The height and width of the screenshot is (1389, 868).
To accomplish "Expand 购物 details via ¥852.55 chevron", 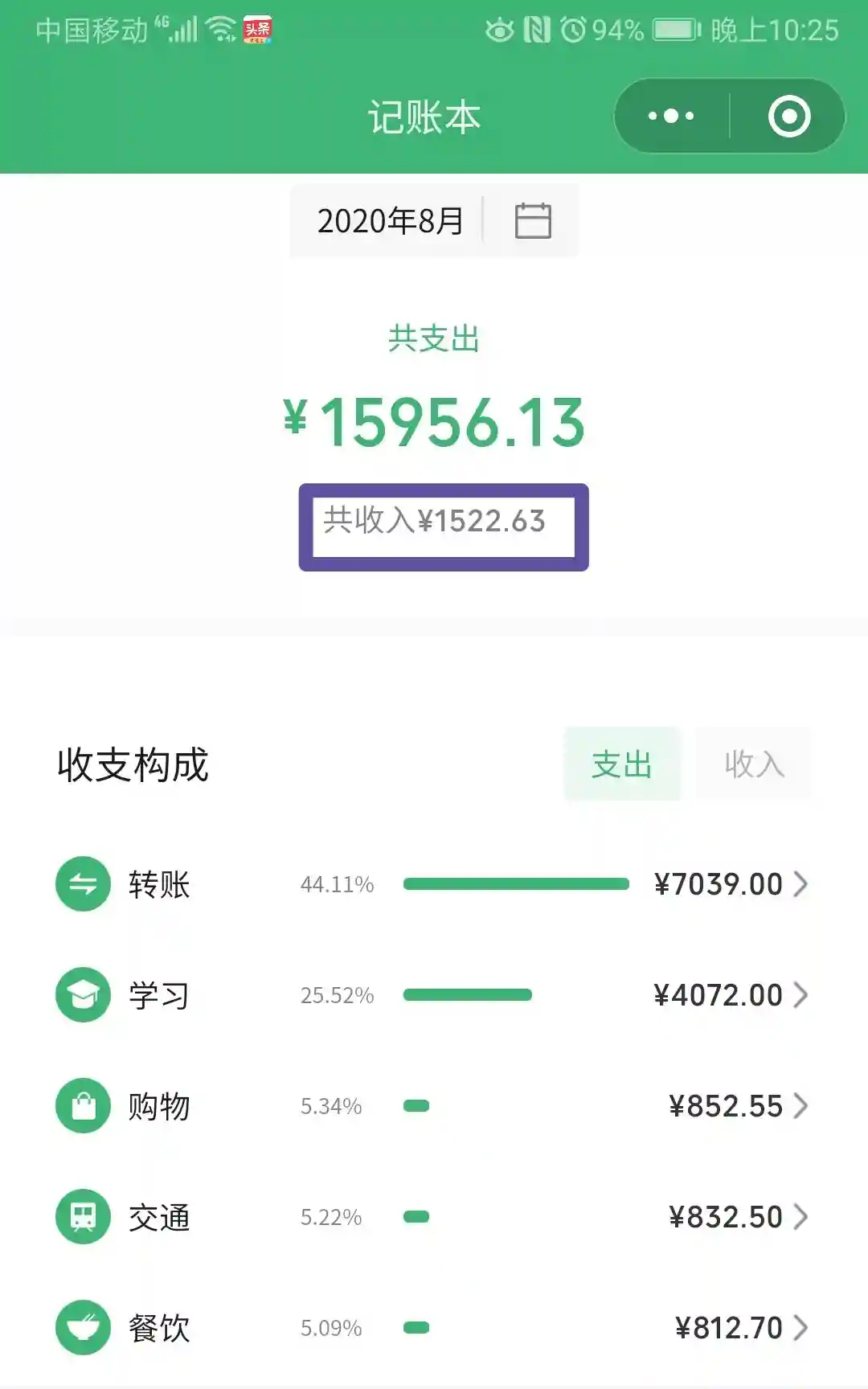I will pos(800,1106).
